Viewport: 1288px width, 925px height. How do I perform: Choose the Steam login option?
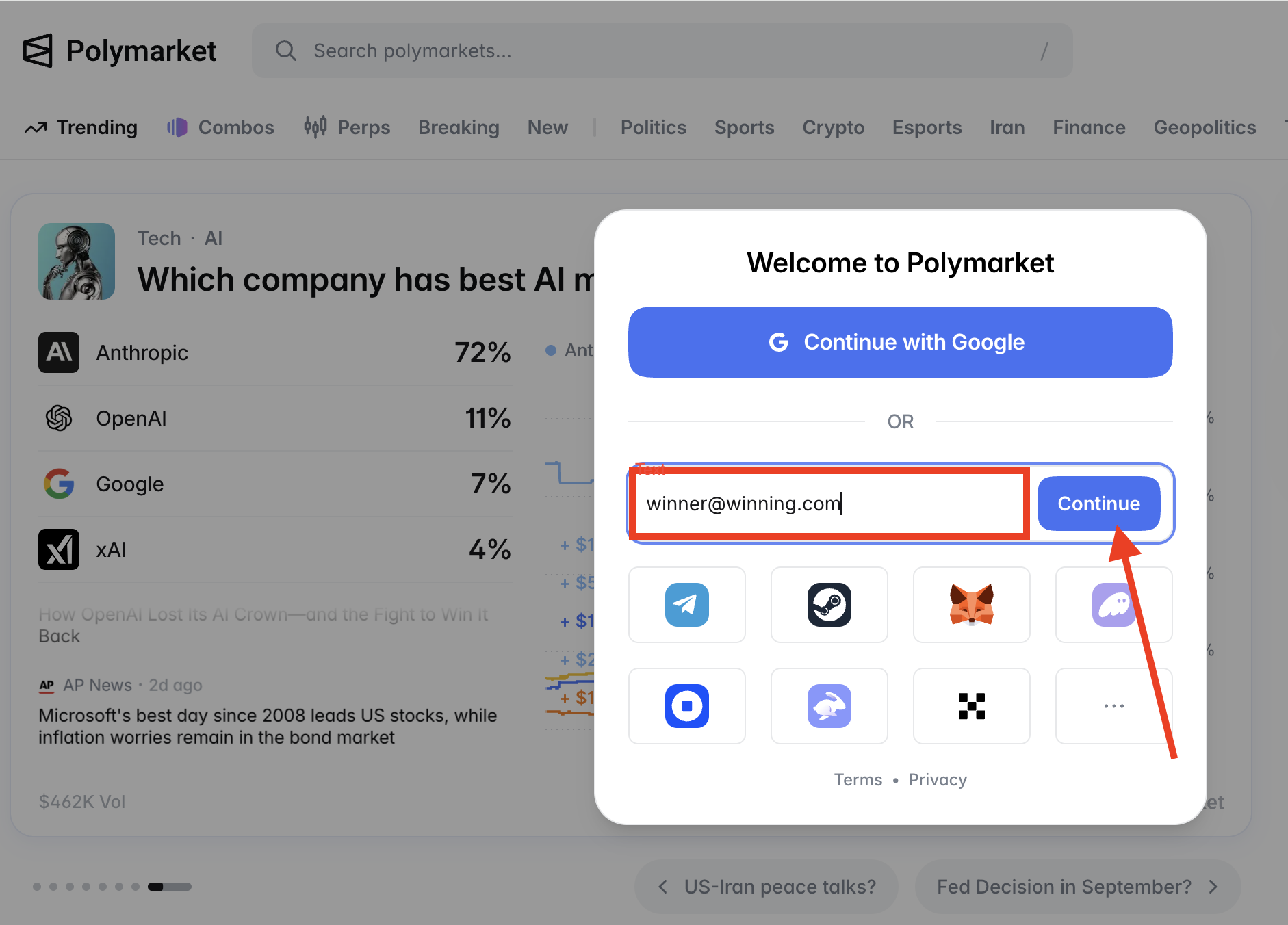click(829, 605)
